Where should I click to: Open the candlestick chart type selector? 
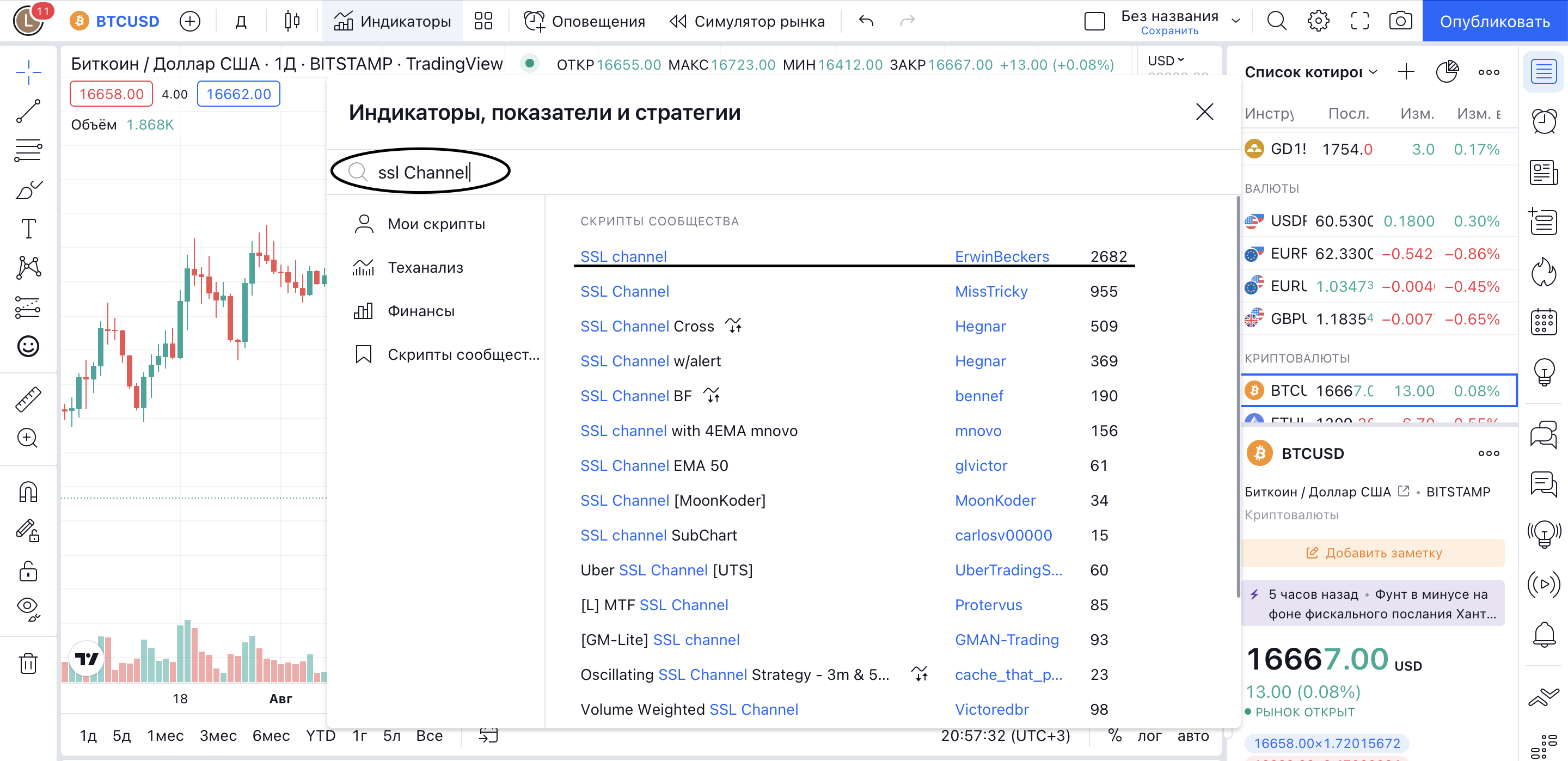point(292,21)
